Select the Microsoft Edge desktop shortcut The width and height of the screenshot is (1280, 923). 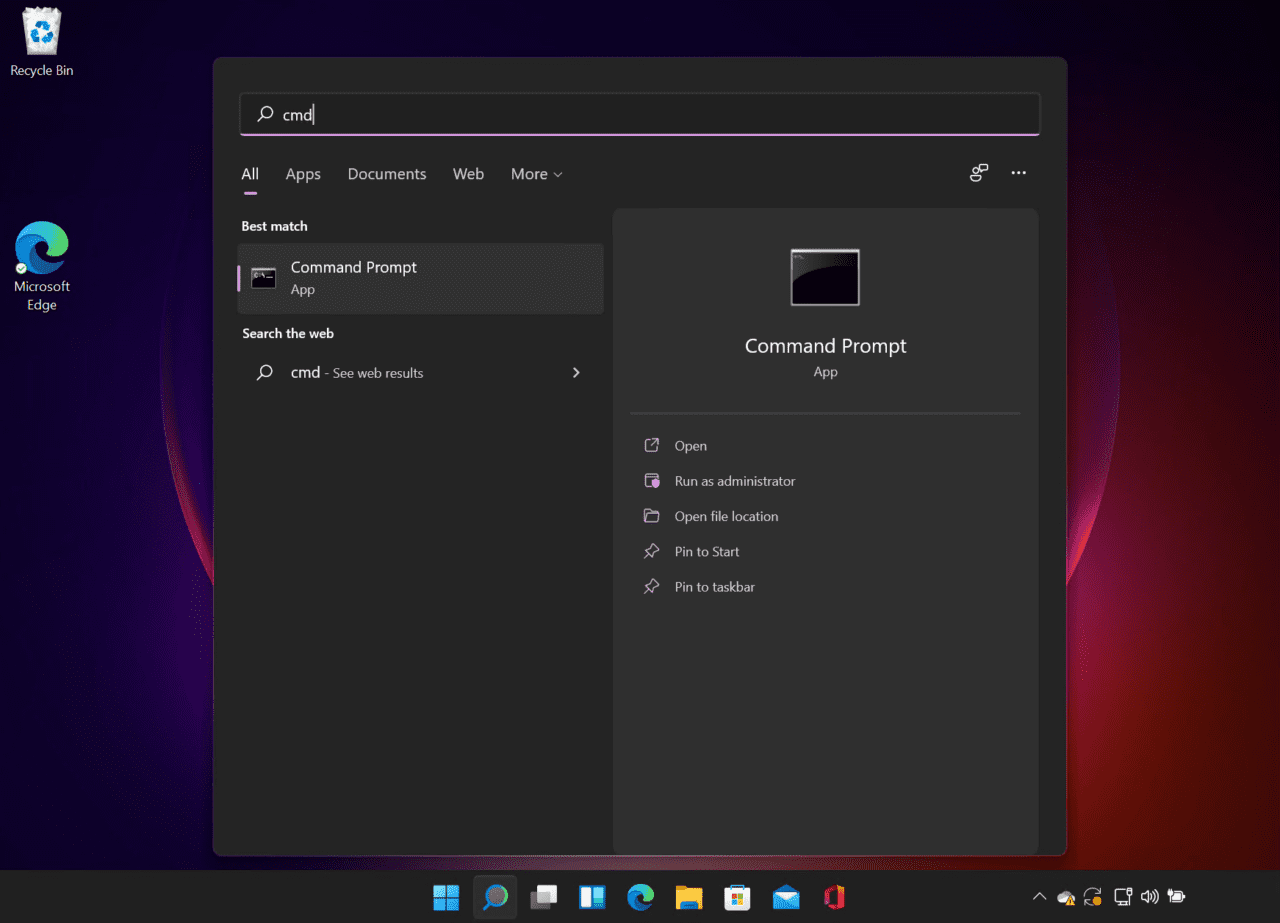41,266
